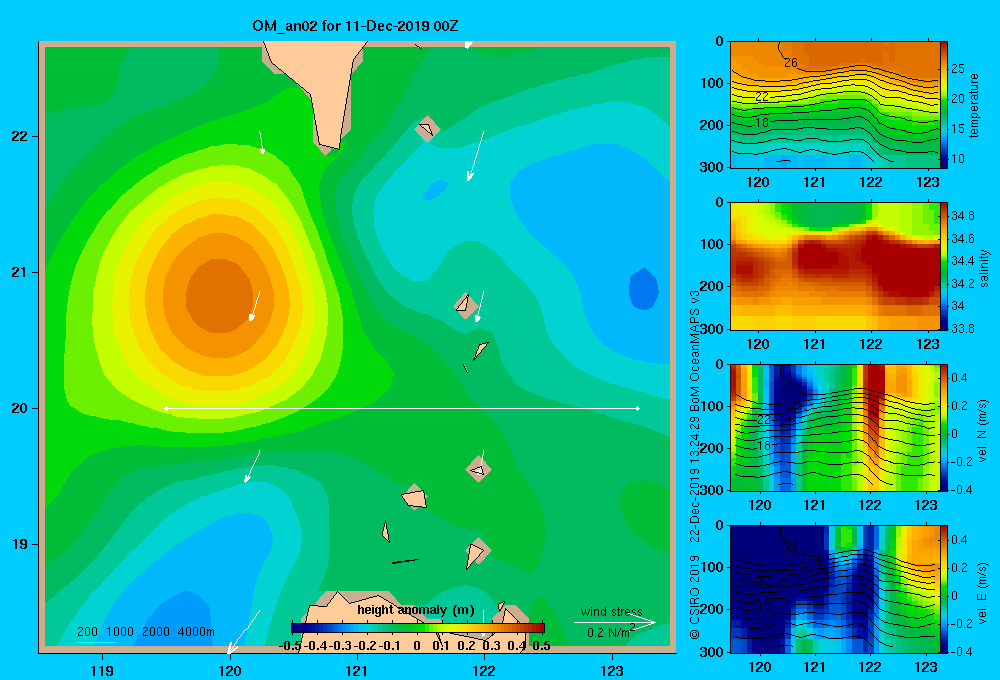Click the vel. E colour bar

[944, 589]
